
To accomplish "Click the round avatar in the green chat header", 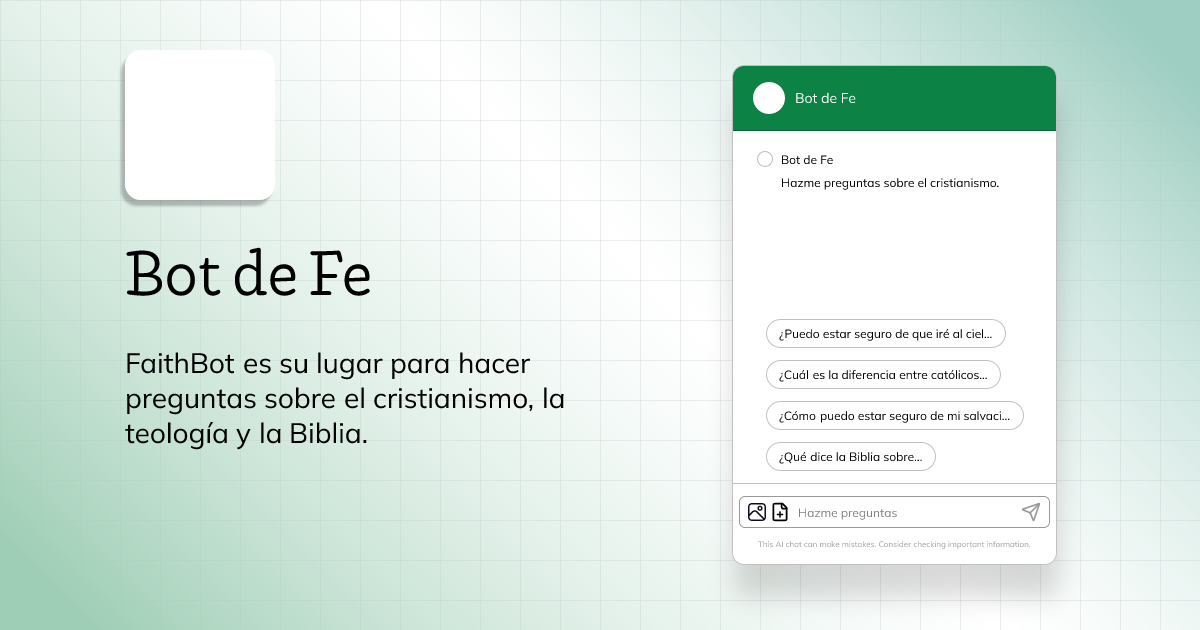I will click(x=769, y=98).
